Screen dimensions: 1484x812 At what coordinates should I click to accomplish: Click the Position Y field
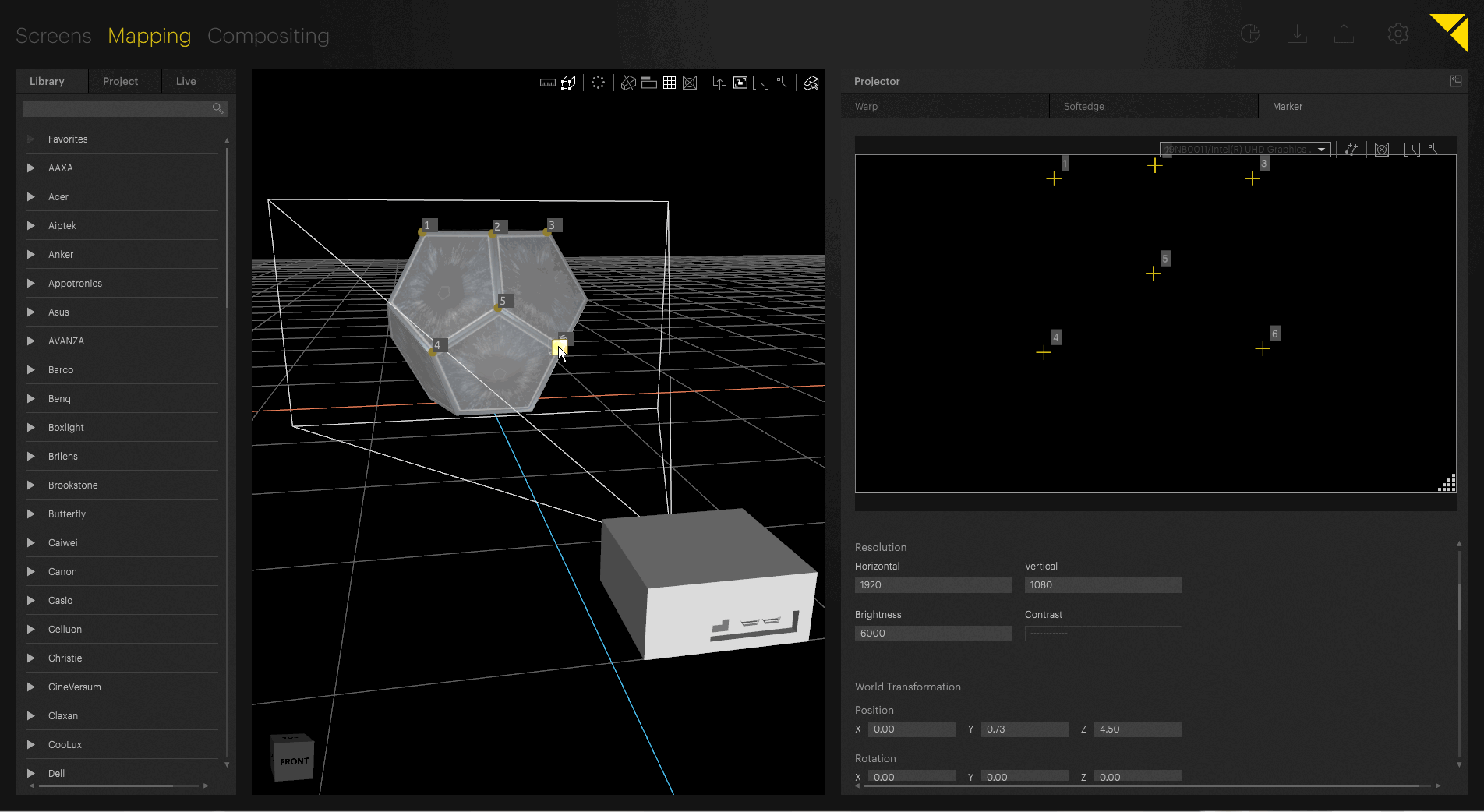click(x=1024, y=729)
